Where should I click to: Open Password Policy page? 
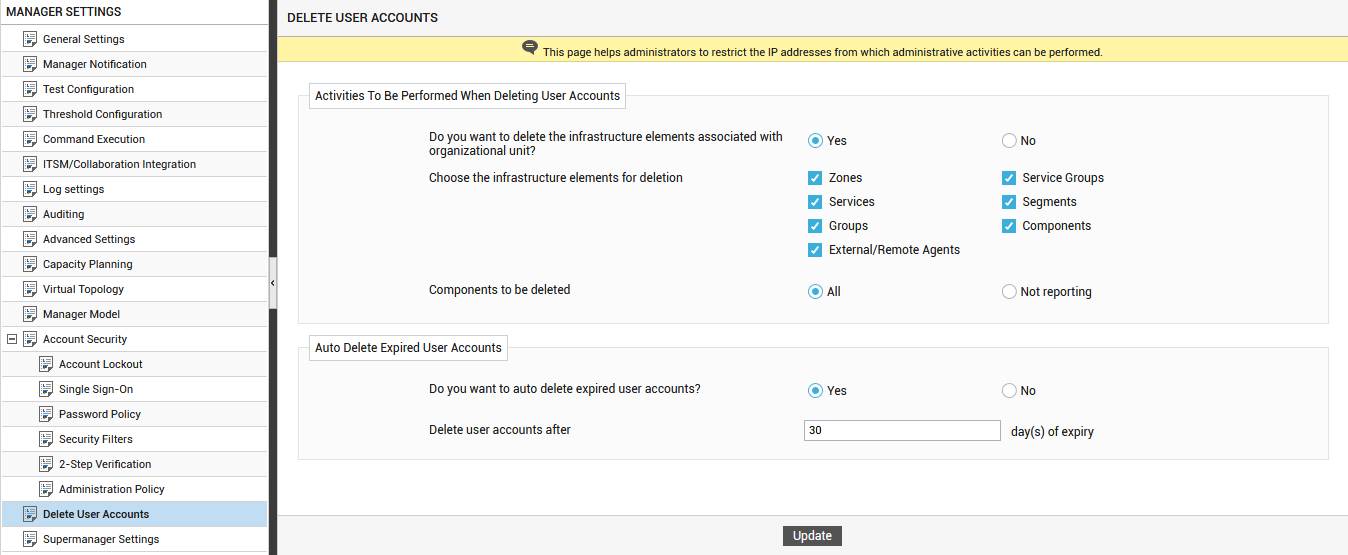pos(100,414)
